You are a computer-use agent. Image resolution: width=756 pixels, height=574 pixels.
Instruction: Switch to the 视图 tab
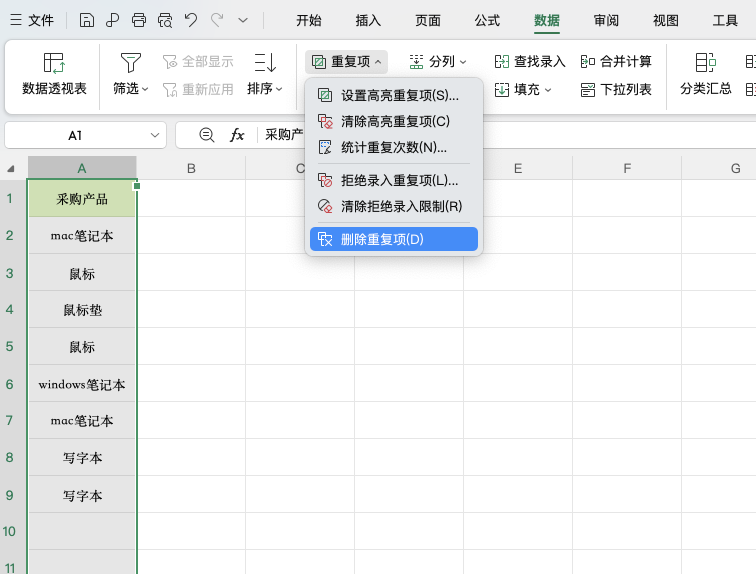(666, 20)
